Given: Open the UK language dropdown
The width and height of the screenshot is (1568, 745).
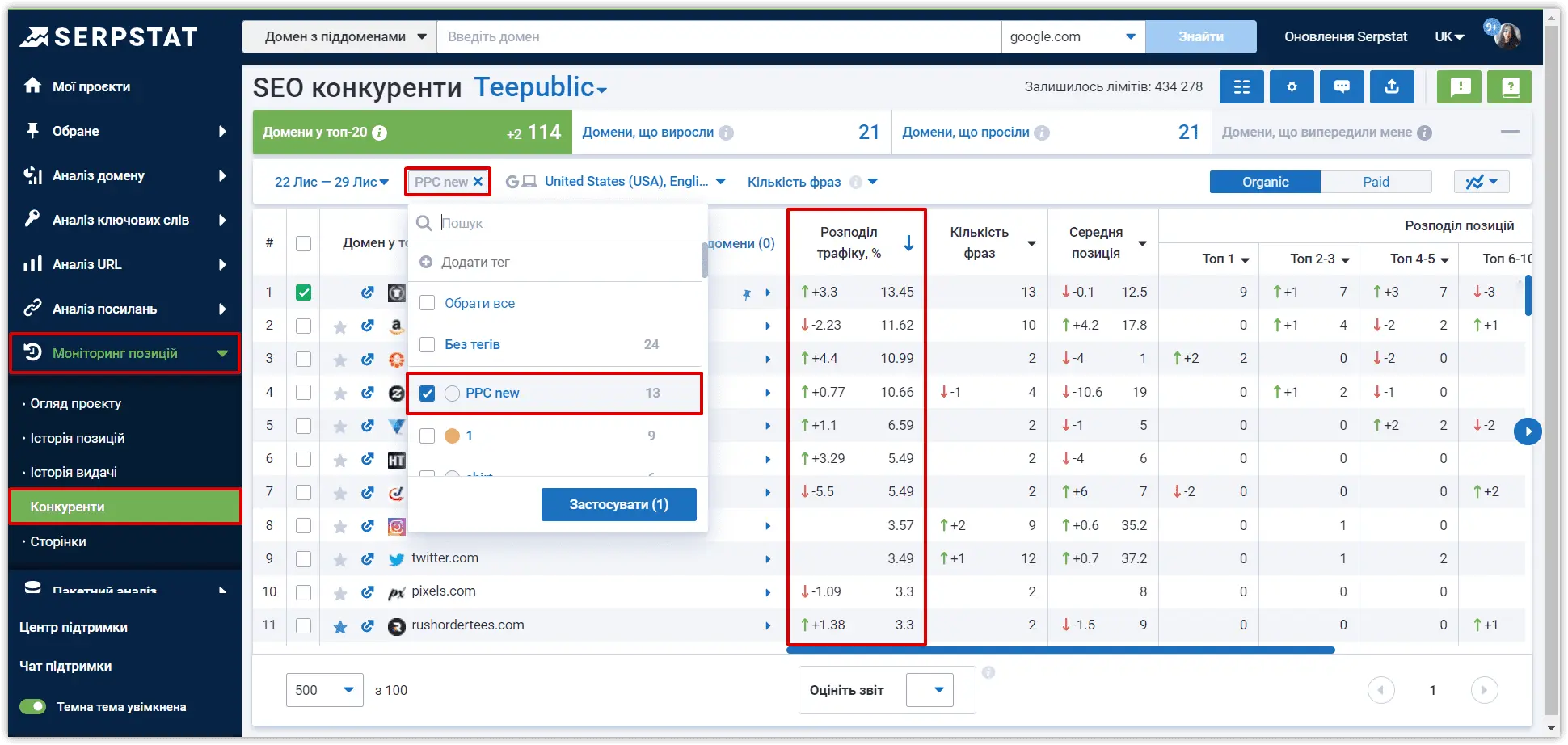Looking at the screenshot, I should [1449, 37].
